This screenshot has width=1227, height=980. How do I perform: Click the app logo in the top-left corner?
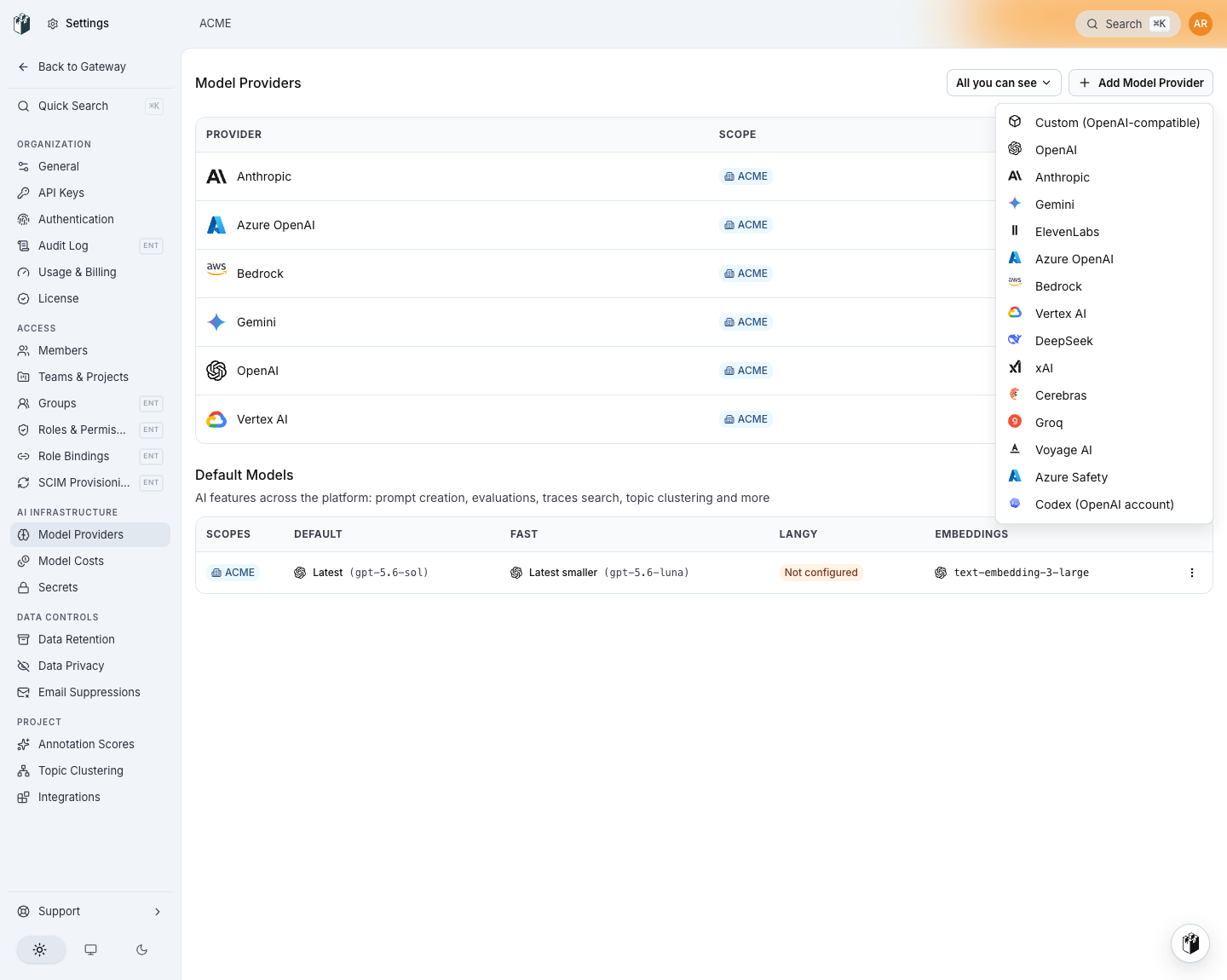22,24
